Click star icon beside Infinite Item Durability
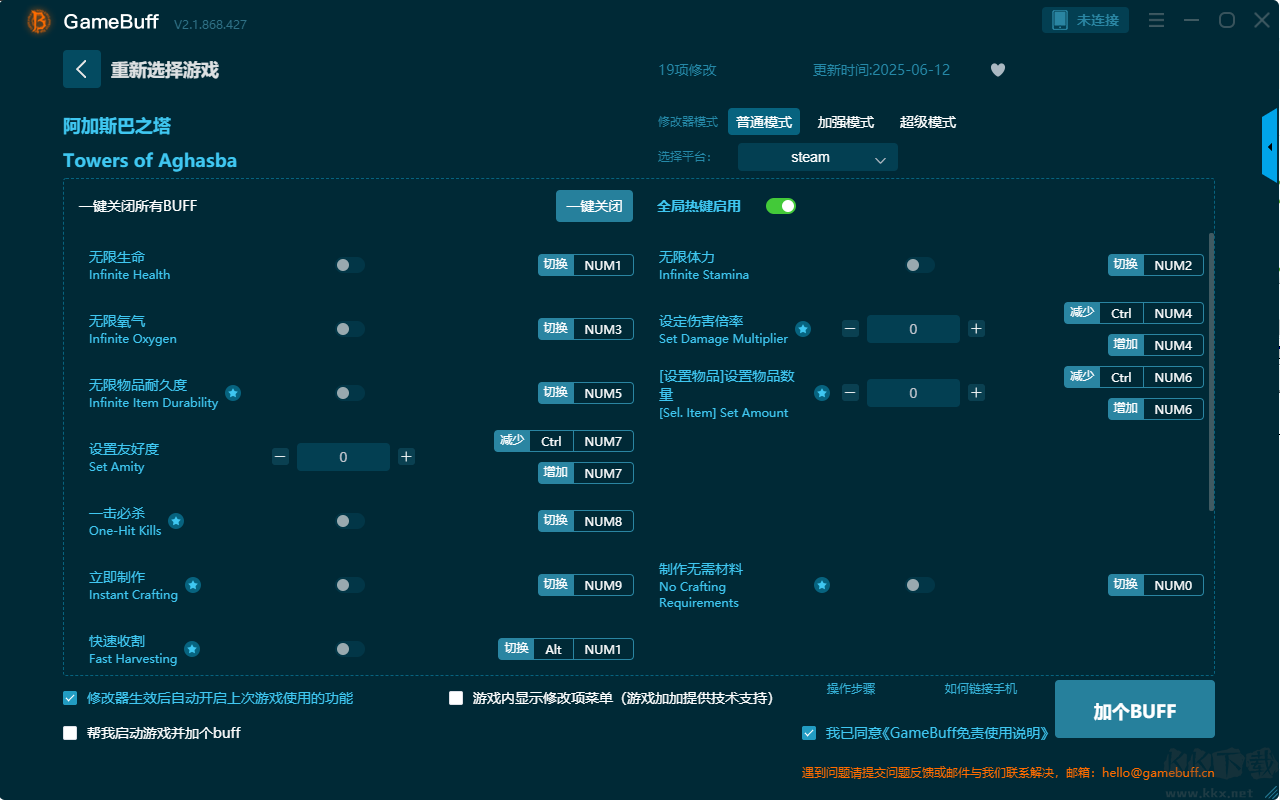This screenshot has height=800, width=1280. [x=233, y=393]
